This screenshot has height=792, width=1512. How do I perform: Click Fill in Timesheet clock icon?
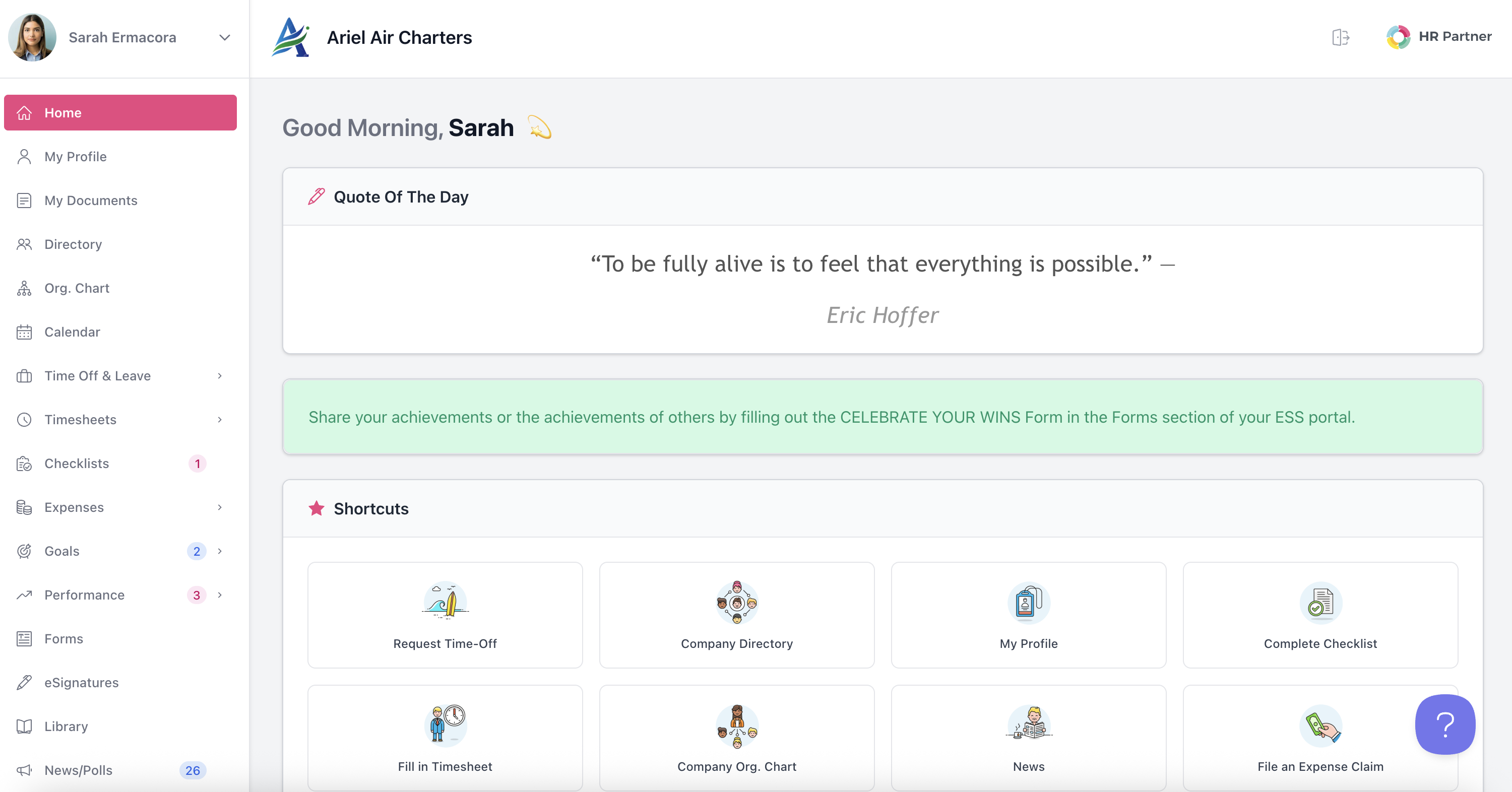445,724
